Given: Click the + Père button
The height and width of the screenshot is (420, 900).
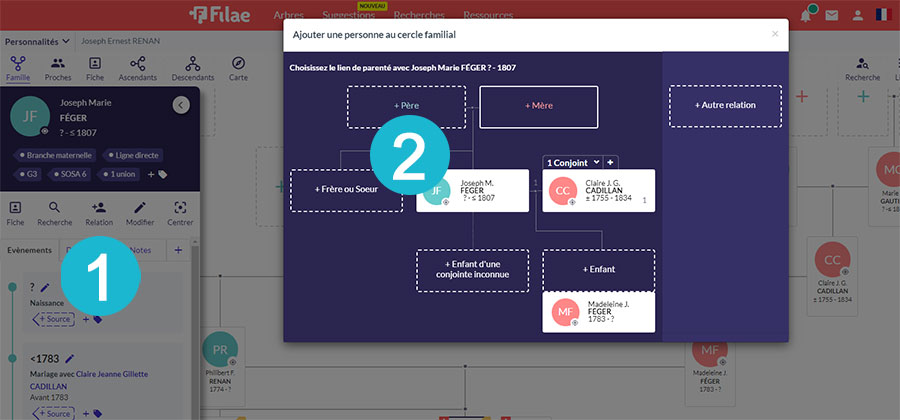Looking at the screenshot, I should tap(406, 106).
